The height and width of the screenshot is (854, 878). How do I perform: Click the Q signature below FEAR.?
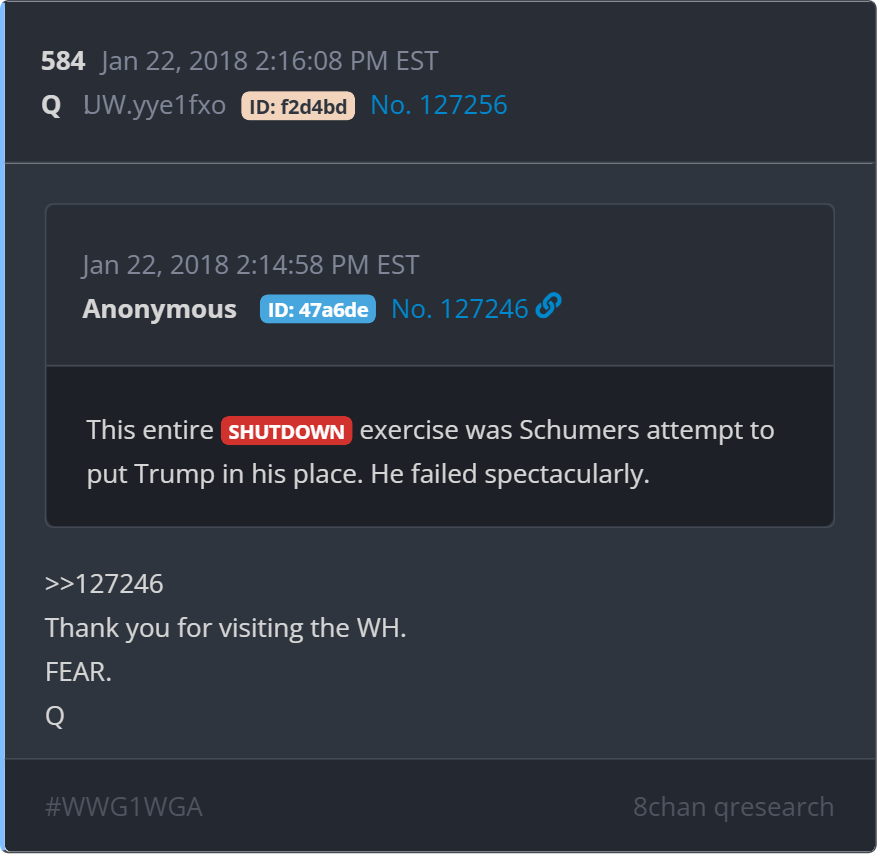click(x=55, y=716)
